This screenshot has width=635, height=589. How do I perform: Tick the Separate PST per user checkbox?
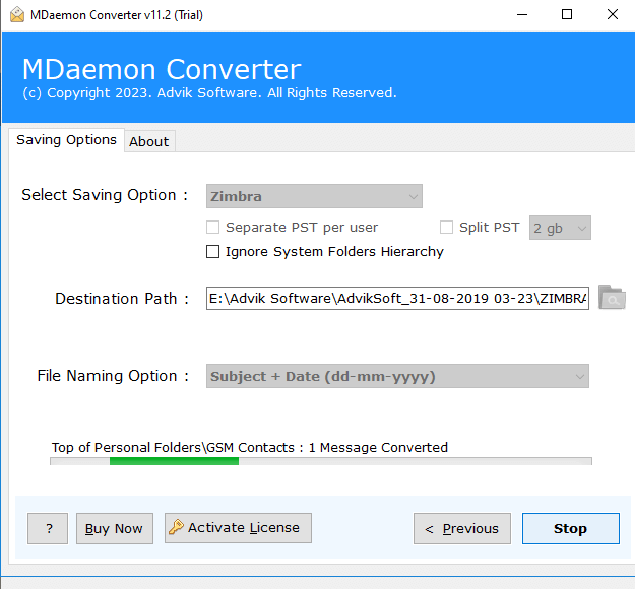click(213, 227)
